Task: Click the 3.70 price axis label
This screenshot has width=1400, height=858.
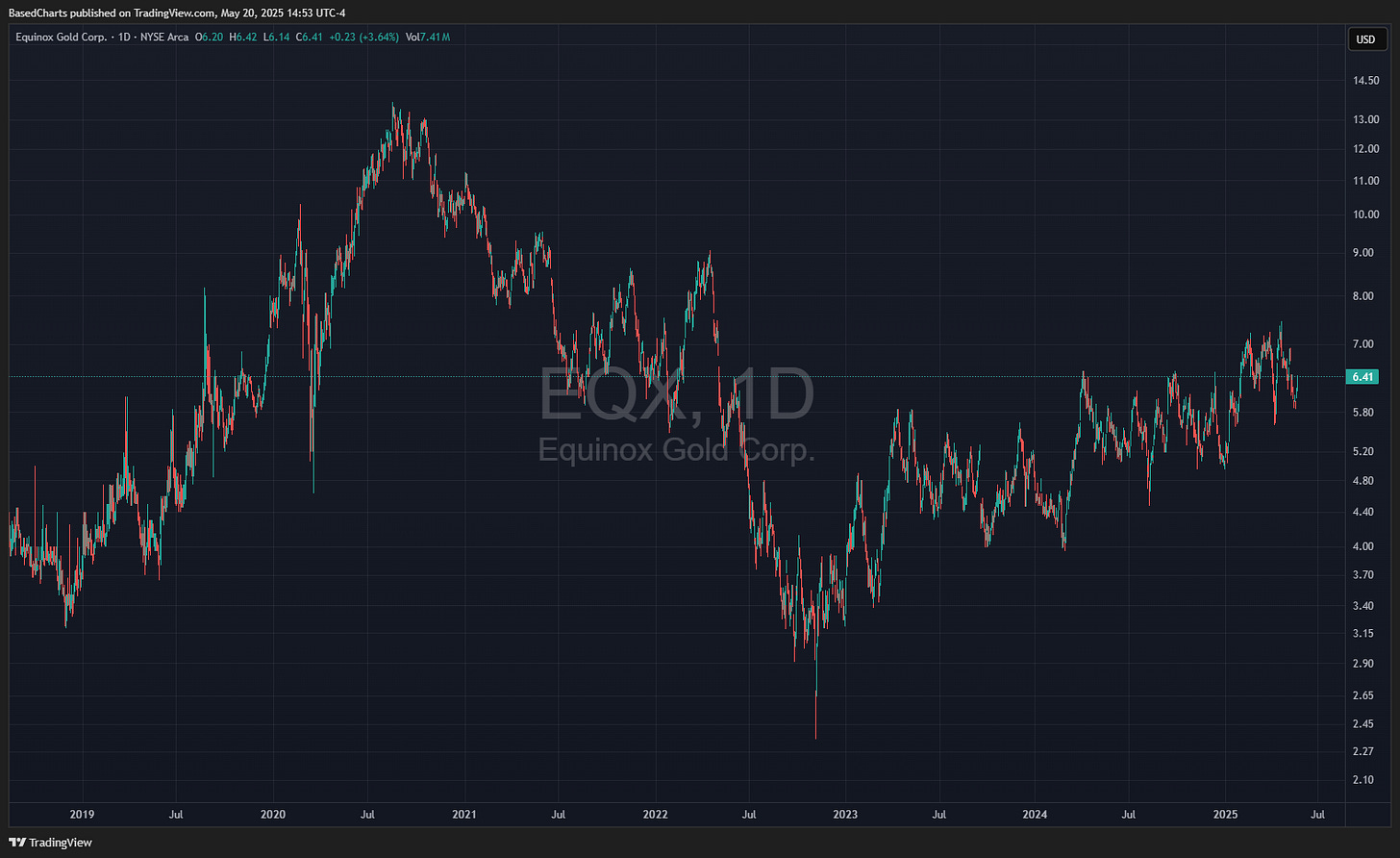Action: click(x=1365, y=575)
